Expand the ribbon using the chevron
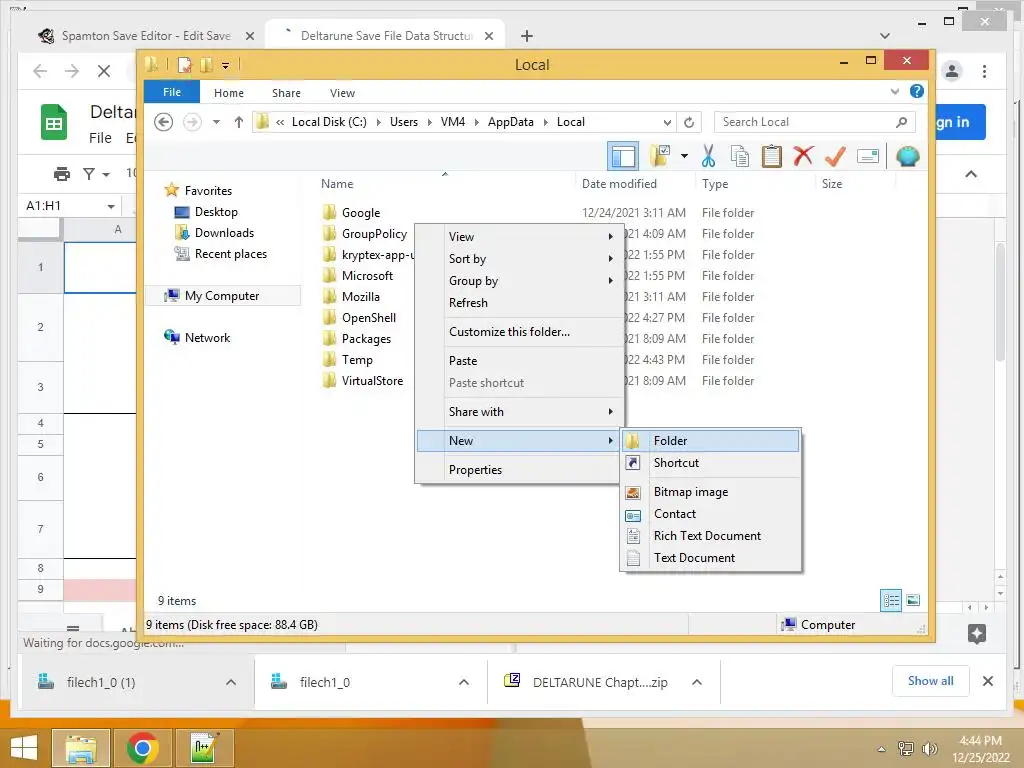The width and height of the screenshot is (1024, 768). coord(895,91)
